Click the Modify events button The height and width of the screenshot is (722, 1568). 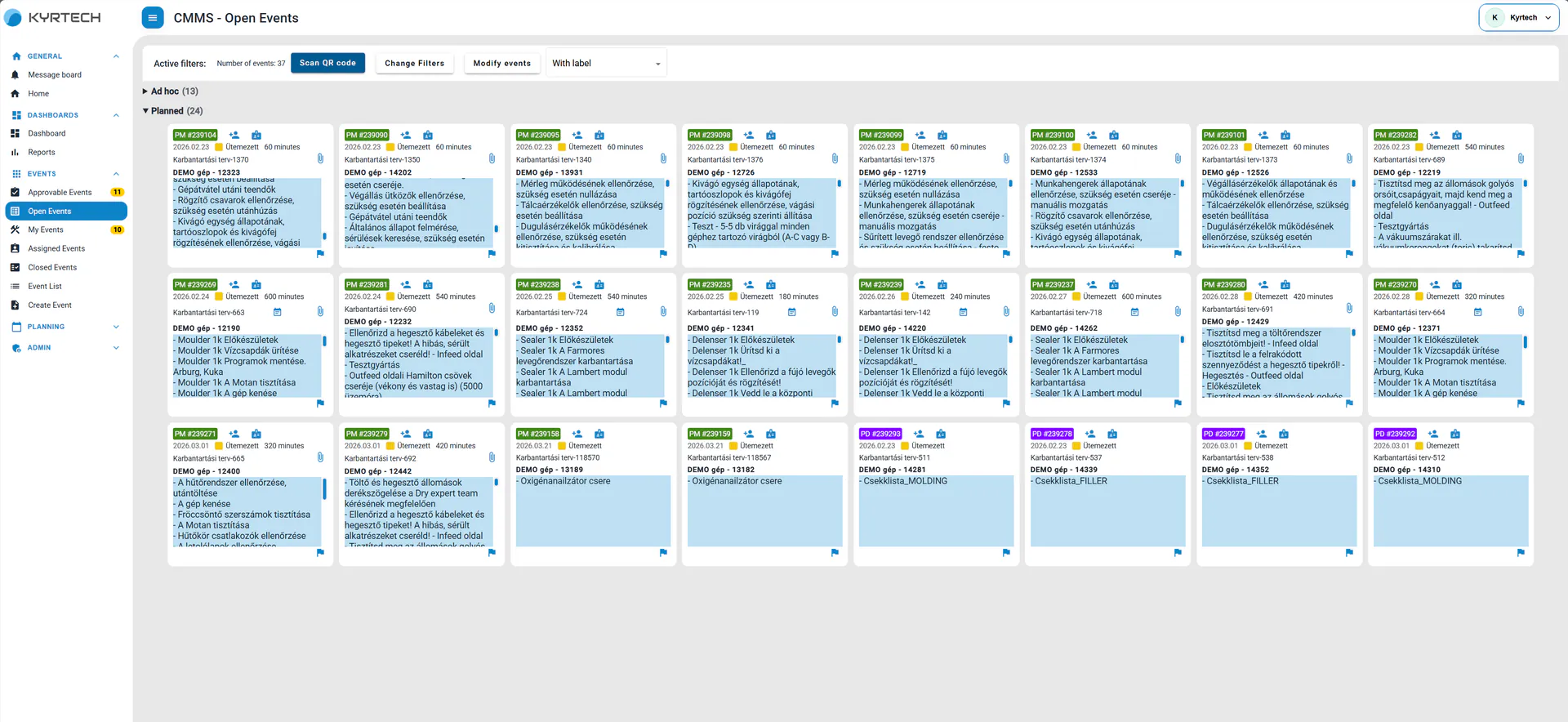501,63
